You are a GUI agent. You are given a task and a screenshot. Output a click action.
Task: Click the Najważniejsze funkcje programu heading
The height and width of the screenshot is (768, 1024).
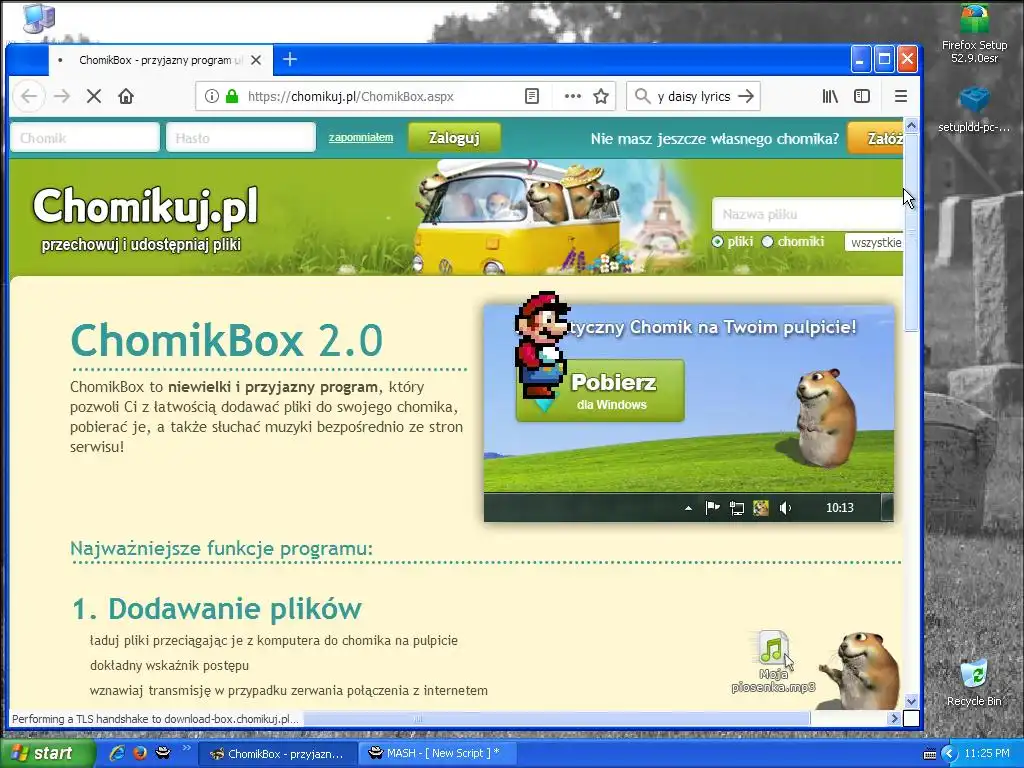pos(221,549)
